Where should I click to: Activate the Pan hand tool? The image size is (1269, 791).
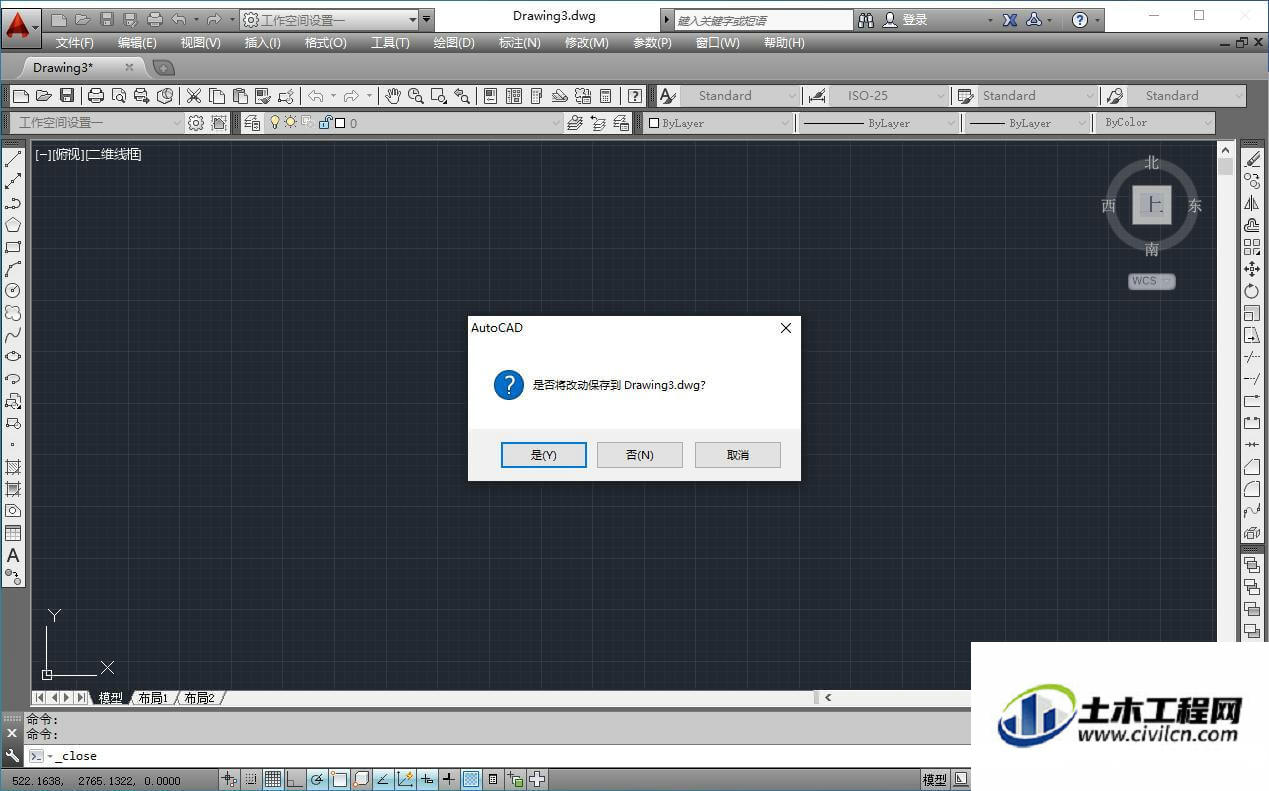(x=393, y=96)
